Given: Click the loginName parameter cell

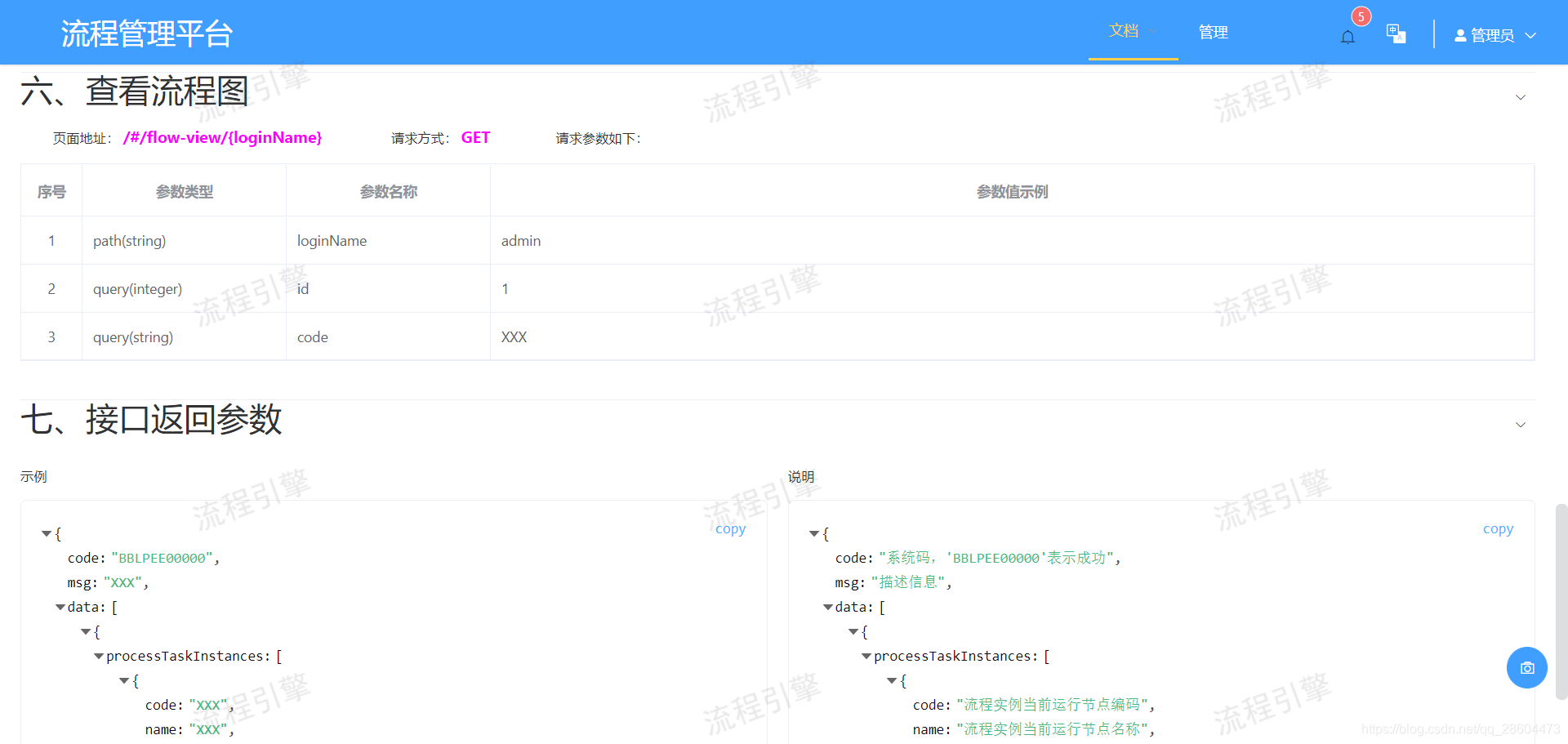Looking at the screenshot, I should pos(388,241).
